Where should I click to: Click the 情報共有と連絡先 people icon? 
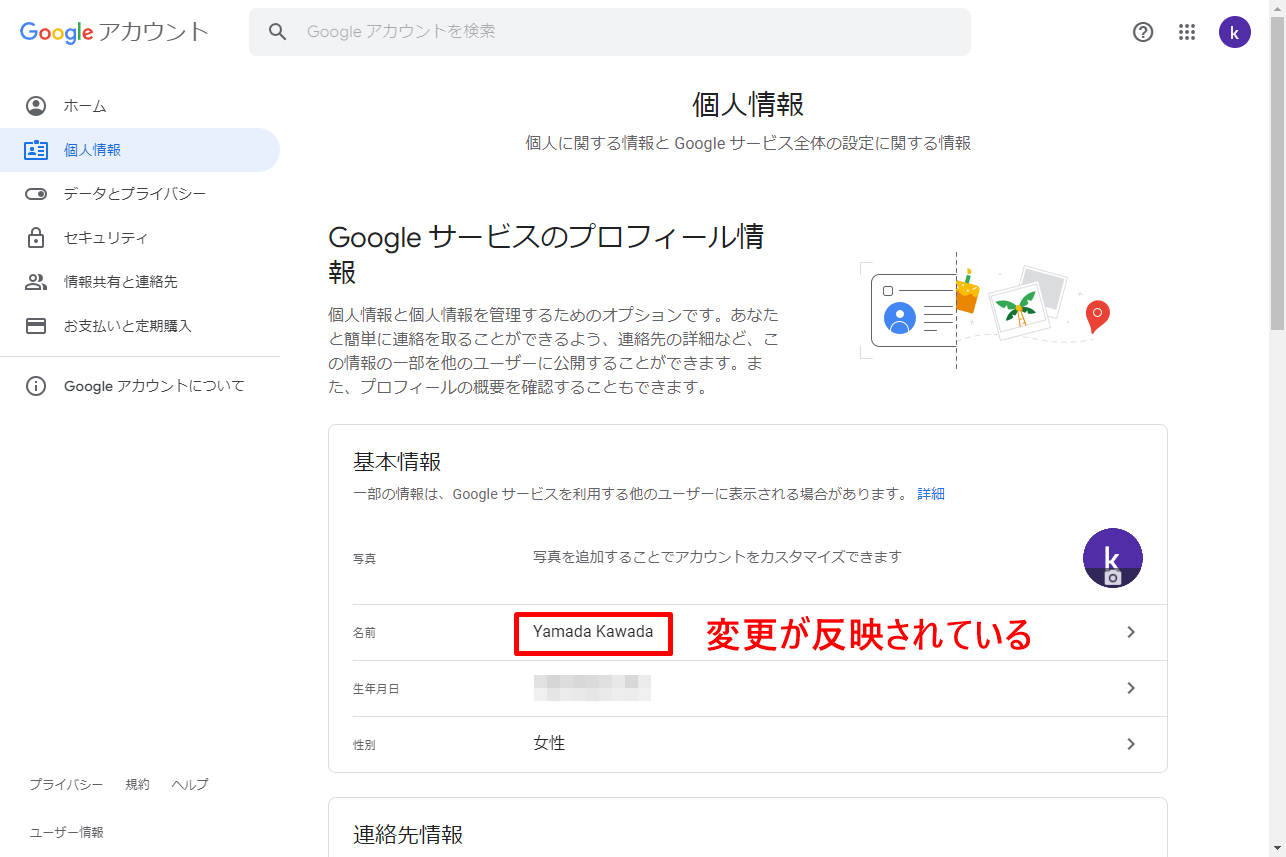point(36,282)
